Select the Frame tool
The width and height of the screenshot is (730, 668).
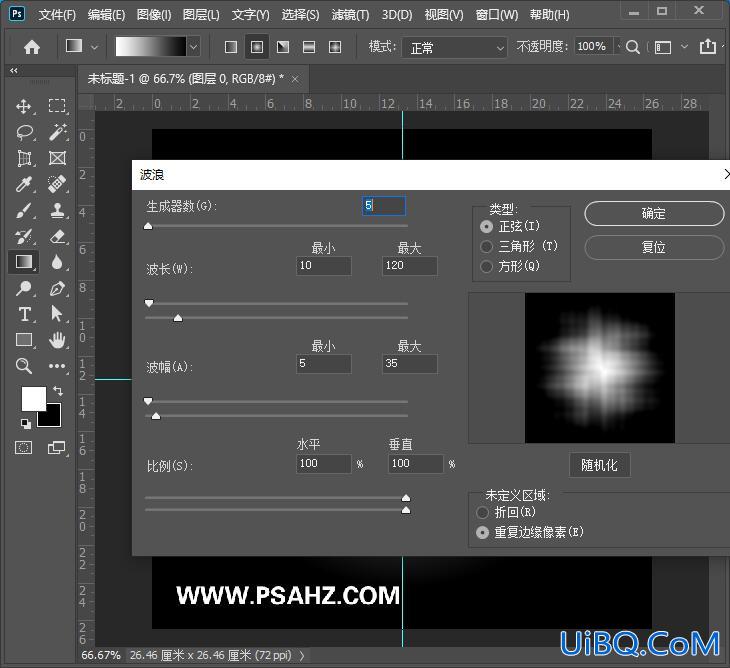click(x=57, y=158)
